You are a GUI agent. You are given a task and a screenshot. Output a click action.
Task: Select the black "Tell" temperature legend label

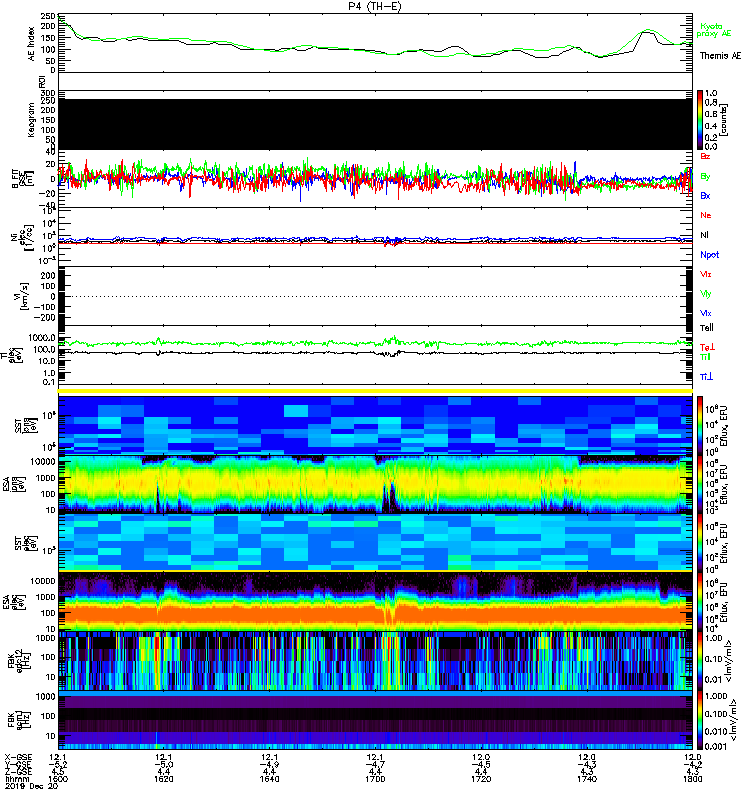pyautogui.click(x=707, y=328)
